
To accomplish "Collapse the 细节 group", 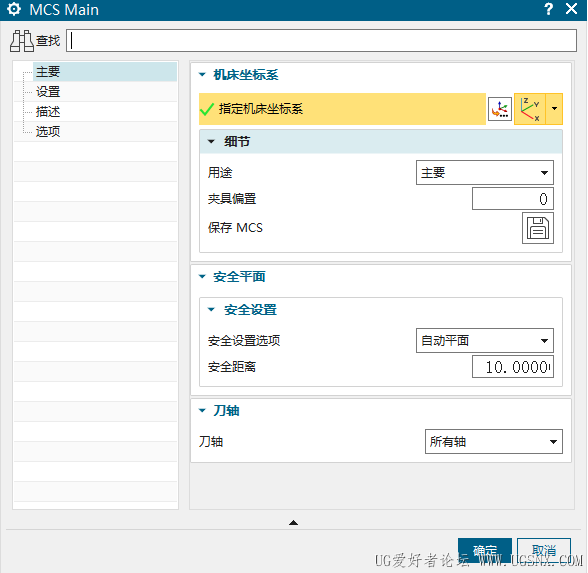I will point(211,142).
